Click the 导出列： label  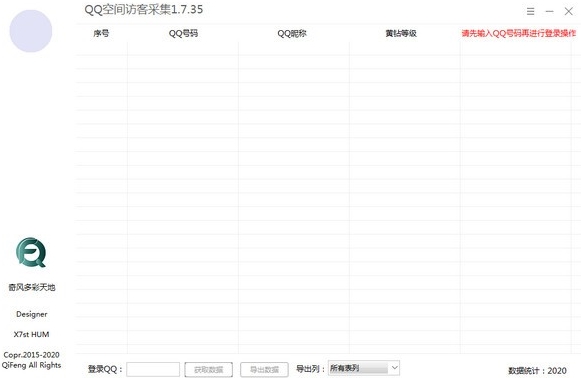click(311, 369)
